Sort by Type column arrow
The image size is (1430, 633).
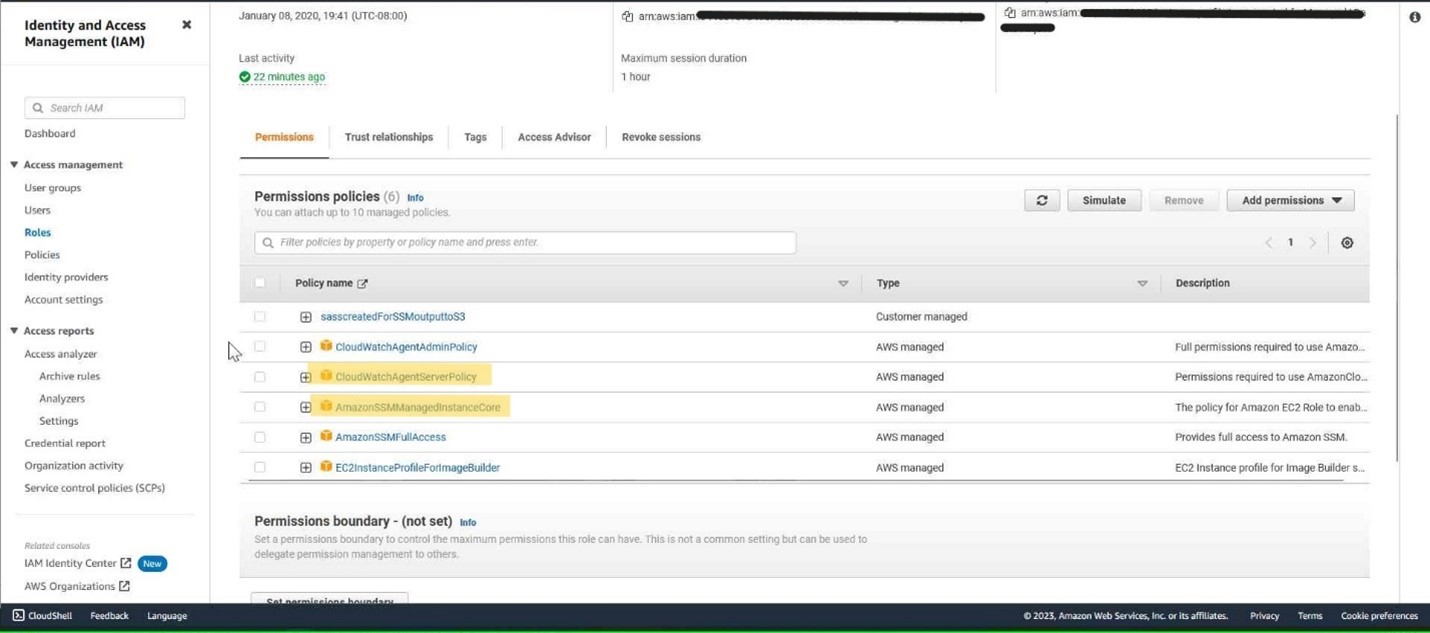(x=1142, y=284)
